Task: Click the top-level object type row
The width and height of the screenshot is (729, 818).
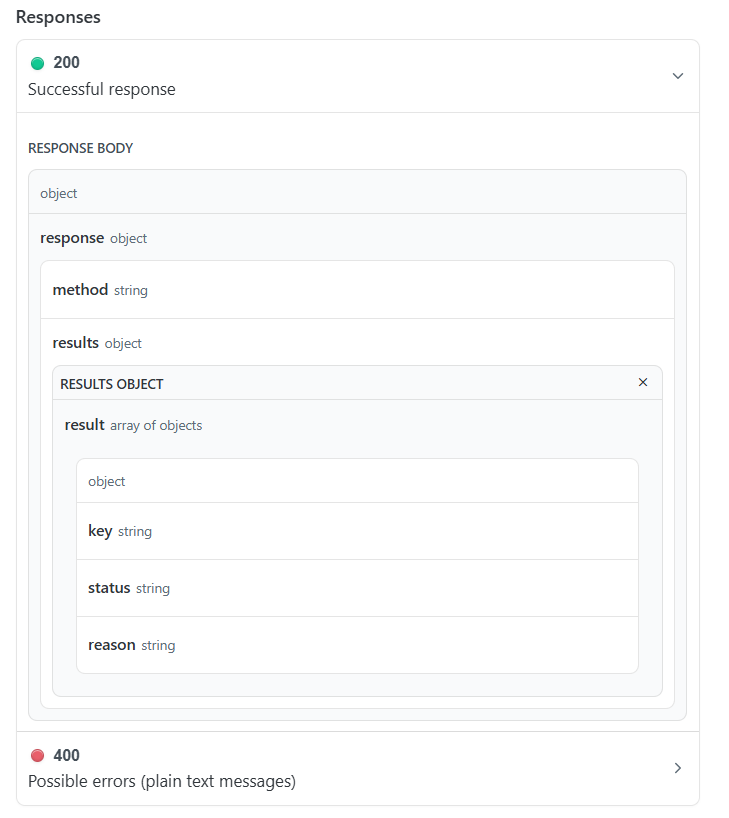Action: [x=357, y=192]
